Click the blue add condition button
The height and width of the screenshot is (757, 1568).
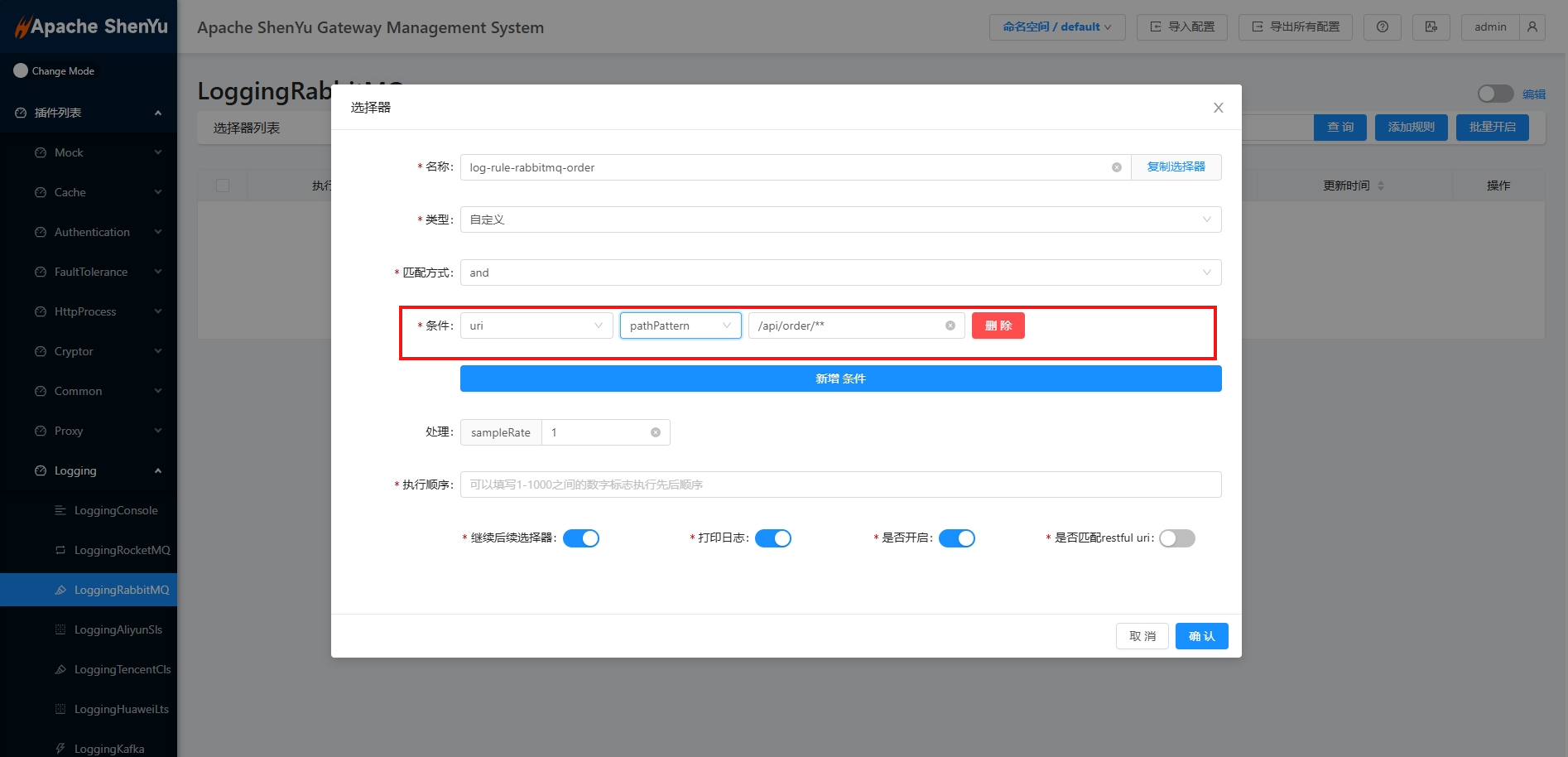(x=839, y=378)
